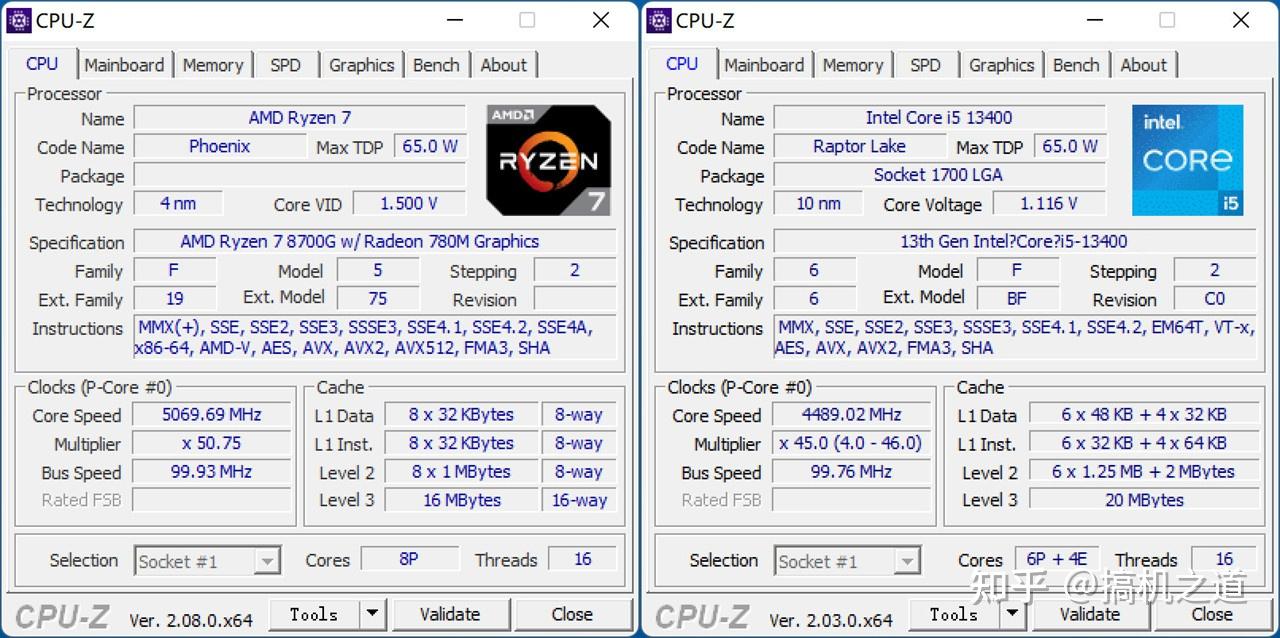
Task: Click the AMD logo above the Ryzen badge
Action: pyautogui.click(x=512, y=115)
